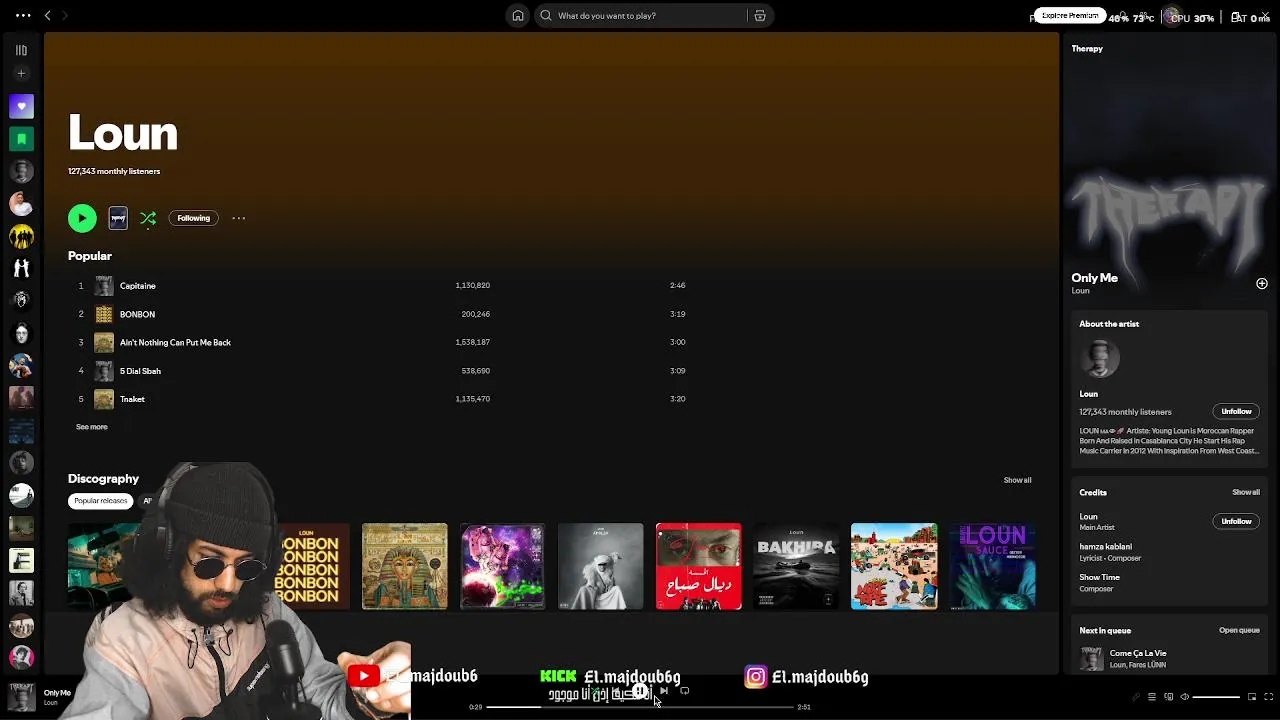Viewport: 1280px width, 720px height.
Task: Show all credits
Action: (1245, 493)
